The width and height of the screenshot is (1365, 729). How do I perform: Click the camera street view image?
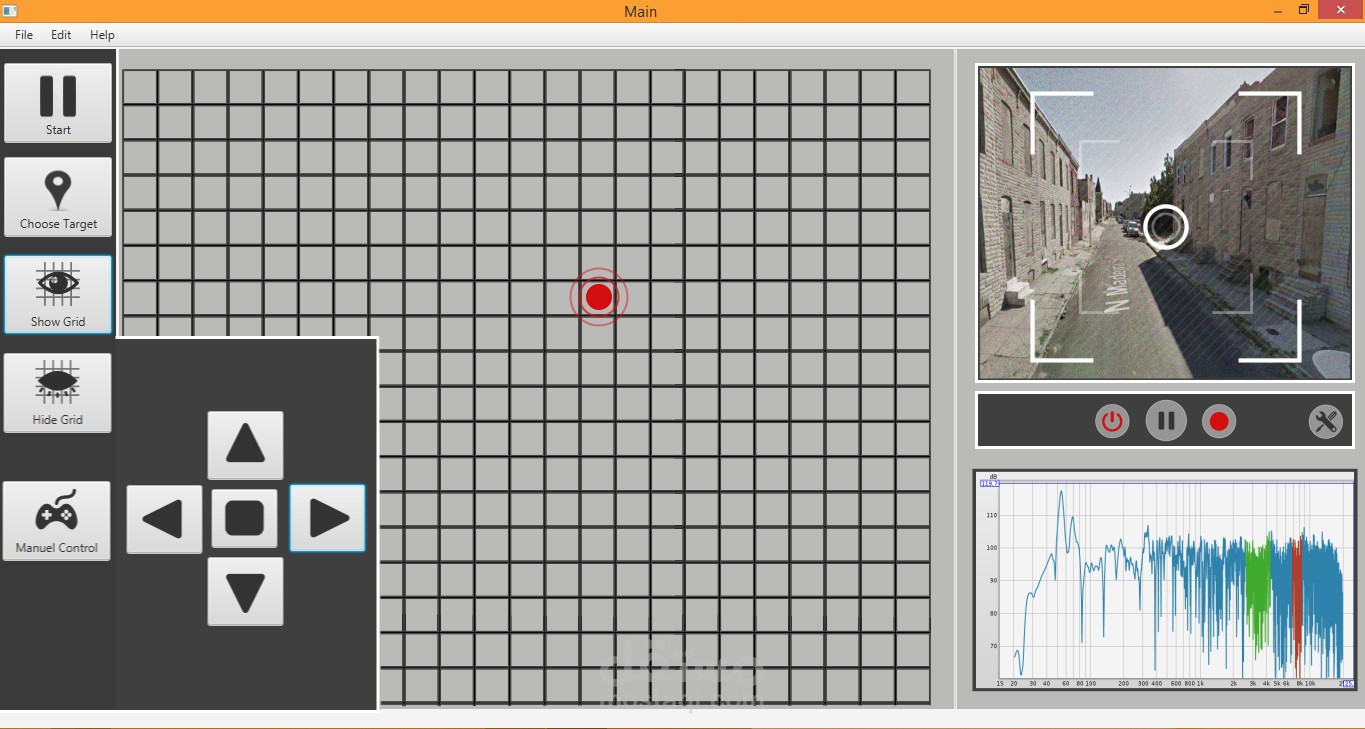click(x=1165, y=224)
